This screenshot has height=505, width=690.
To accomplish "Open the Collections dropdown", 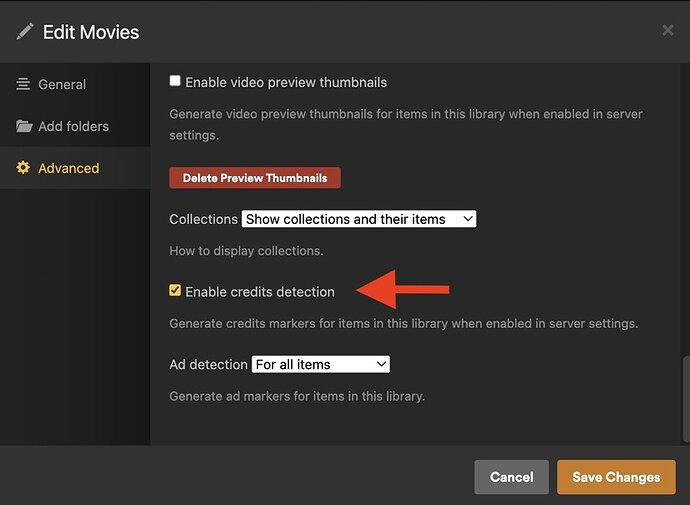I will click(359, 219).
